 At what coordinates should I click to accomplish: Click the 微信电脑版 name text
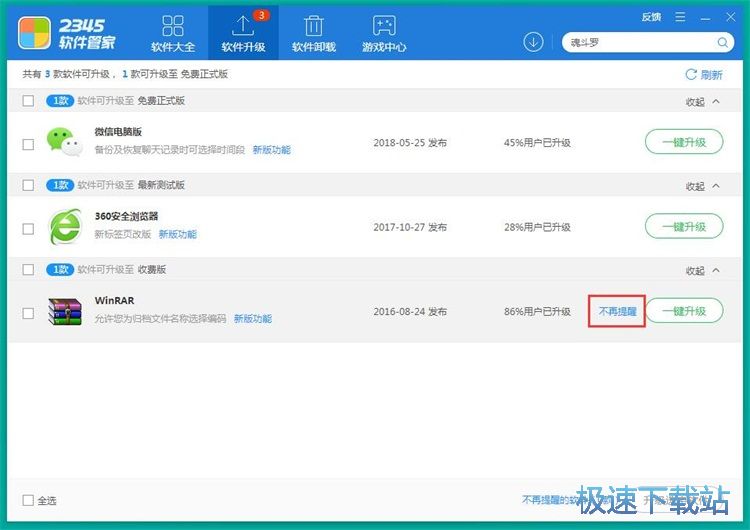pos(118,132)
